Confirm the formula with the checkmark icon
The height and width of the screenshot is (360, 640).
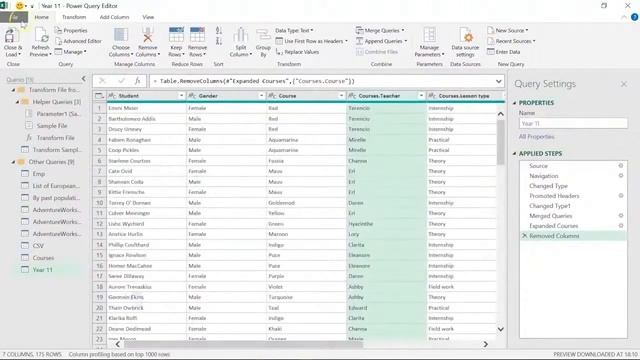121,81
